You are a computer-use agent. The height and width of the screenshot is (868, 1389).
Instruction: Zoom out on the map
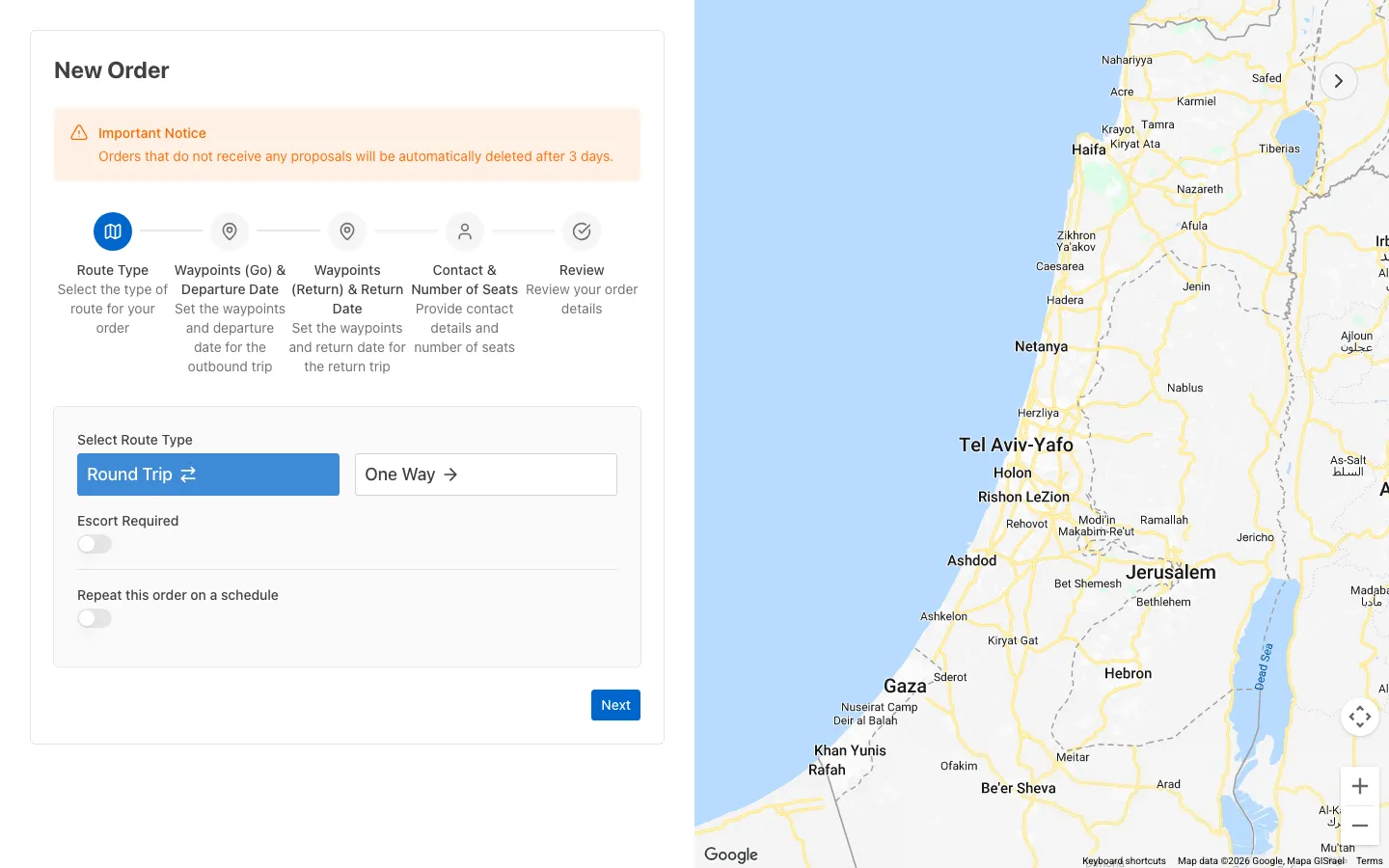[x=1360, y=826]
